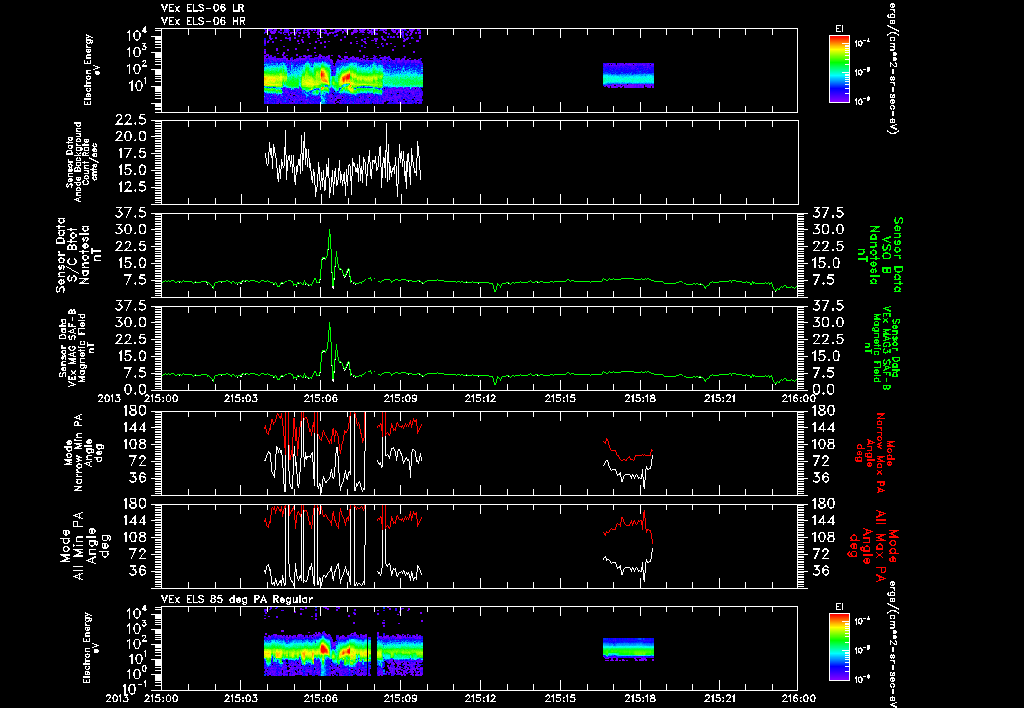Select the "VEx ELS 85 deg PA Regular" title
The height and width of the screenshot is (708, 1024).
[236, 599]
